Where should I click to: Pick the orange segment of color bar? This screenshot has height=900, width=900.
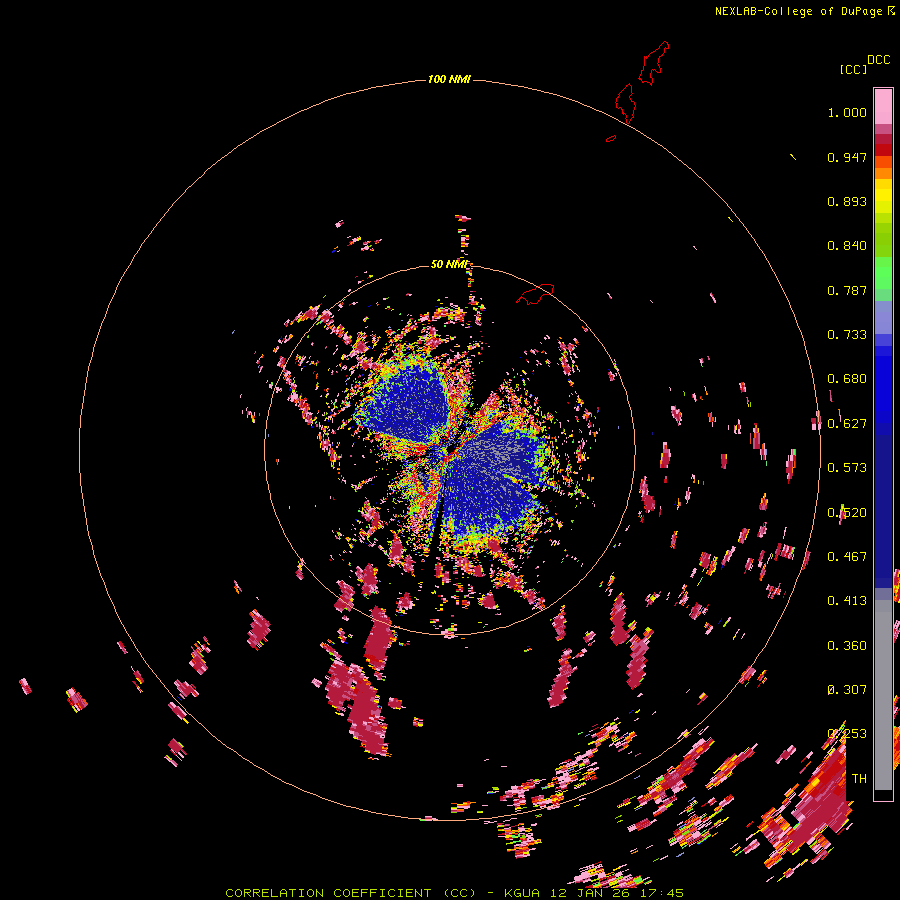pyautogui.click(x=883, y=173)
